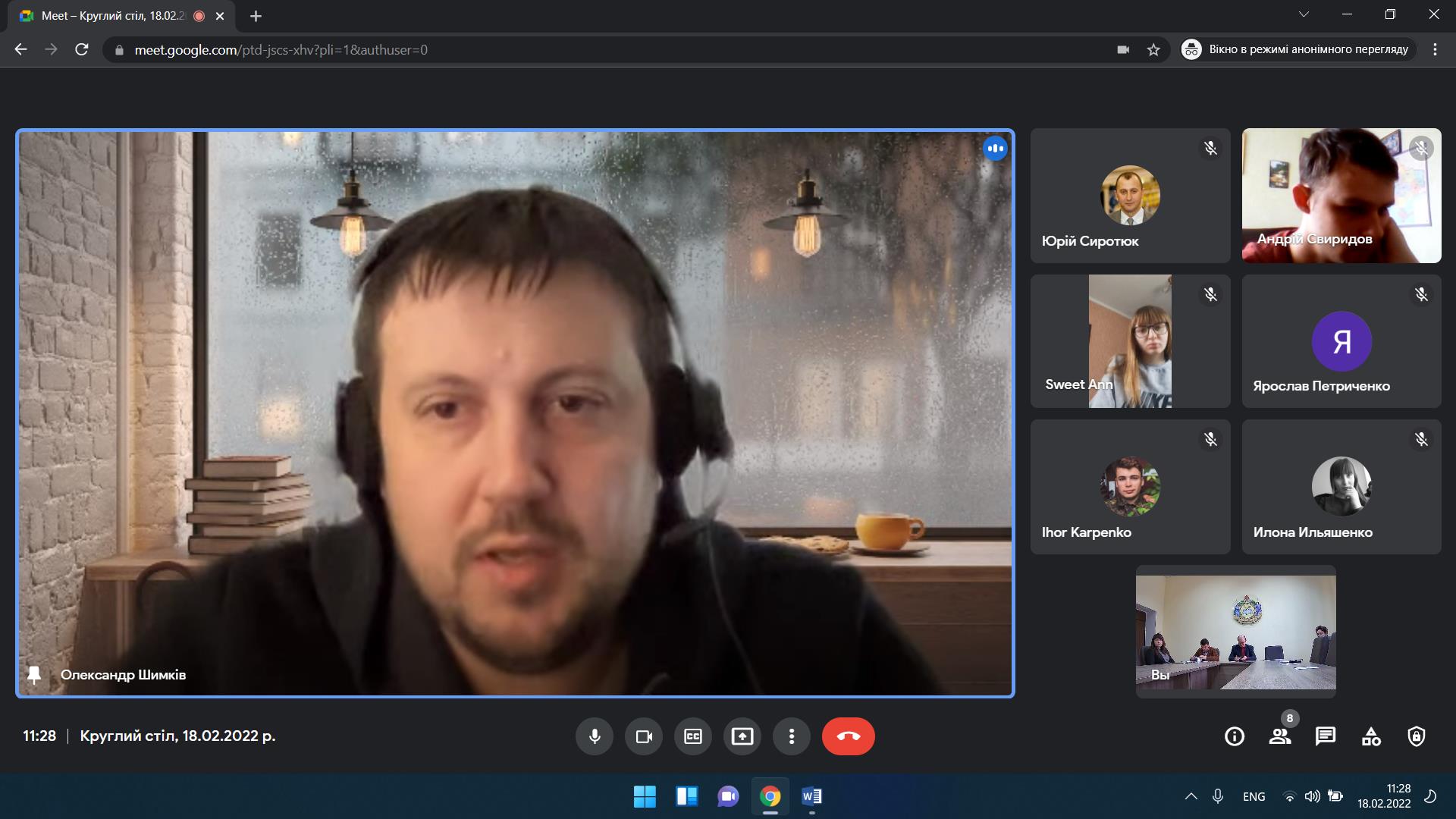Toggle closed captions on
Screen dimensions: 1456x819
693,736
